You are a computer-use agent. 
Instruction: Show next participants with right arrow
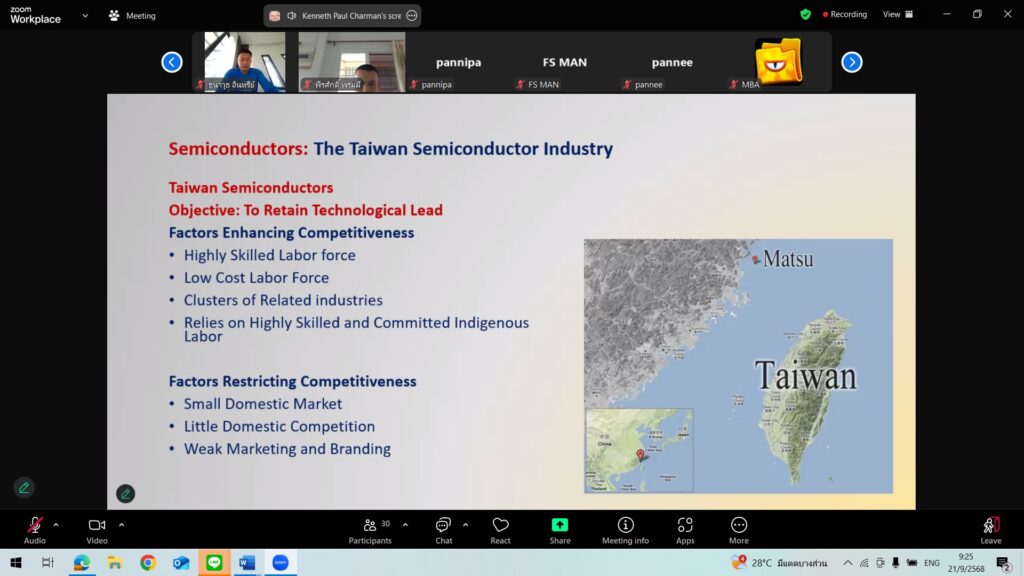(x=851, y=62)
